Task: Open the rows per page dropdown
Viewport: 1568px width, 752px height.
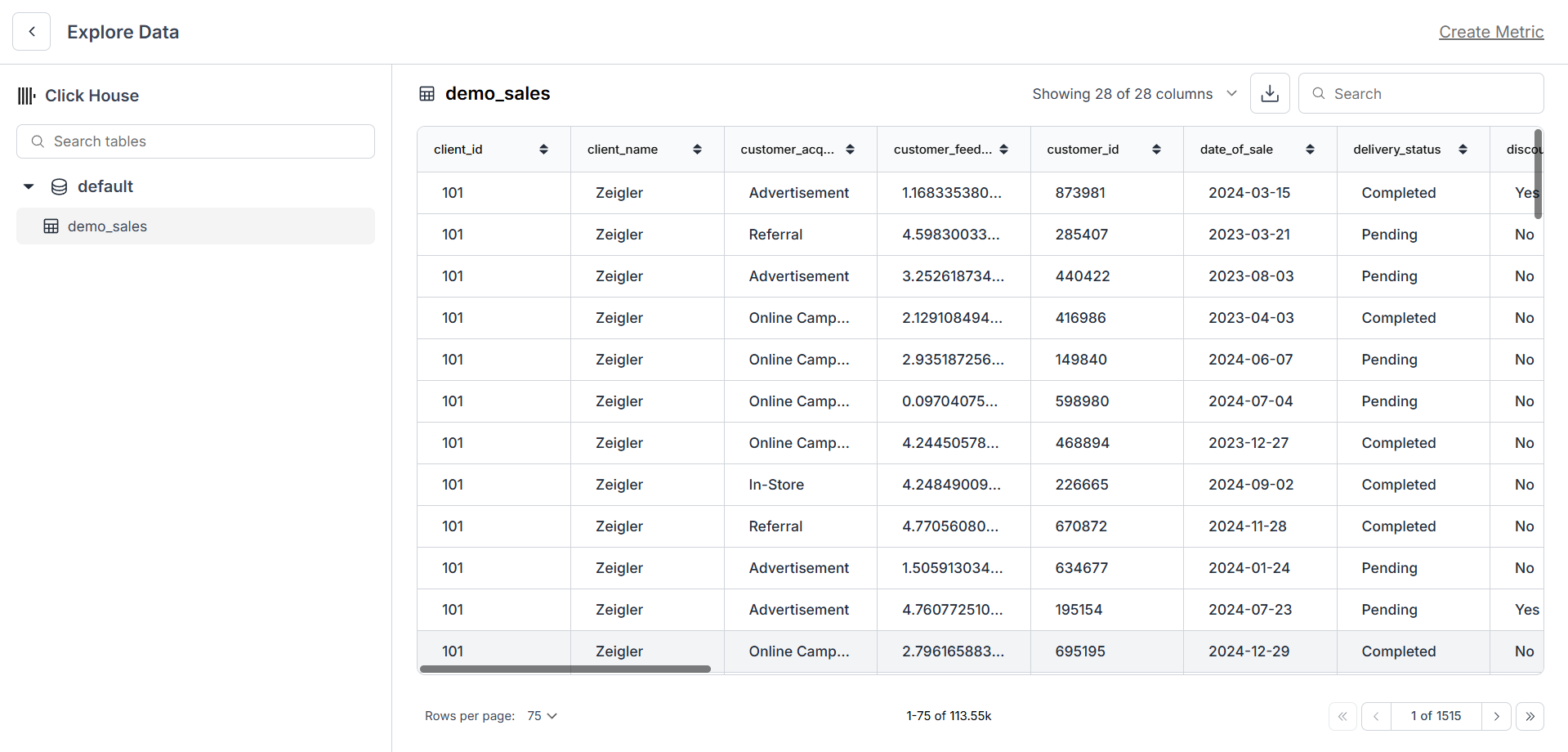Action: click(x=541, y=715)
